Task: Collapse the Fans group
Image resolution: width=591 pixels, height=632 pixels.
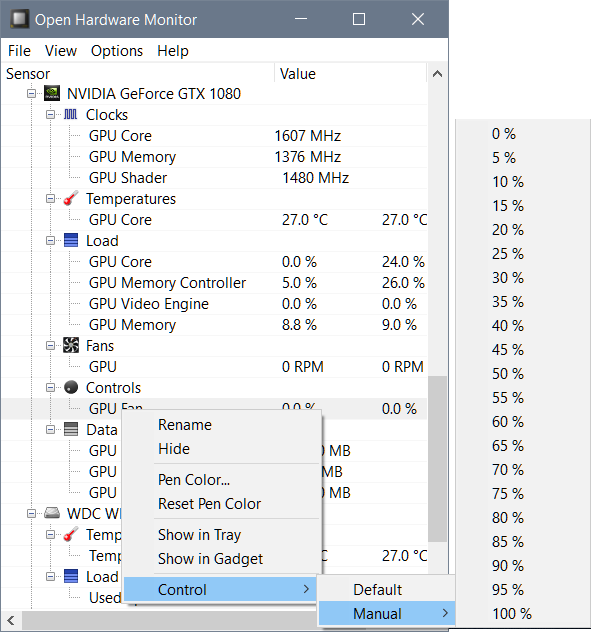Action: tap(50, 345)
